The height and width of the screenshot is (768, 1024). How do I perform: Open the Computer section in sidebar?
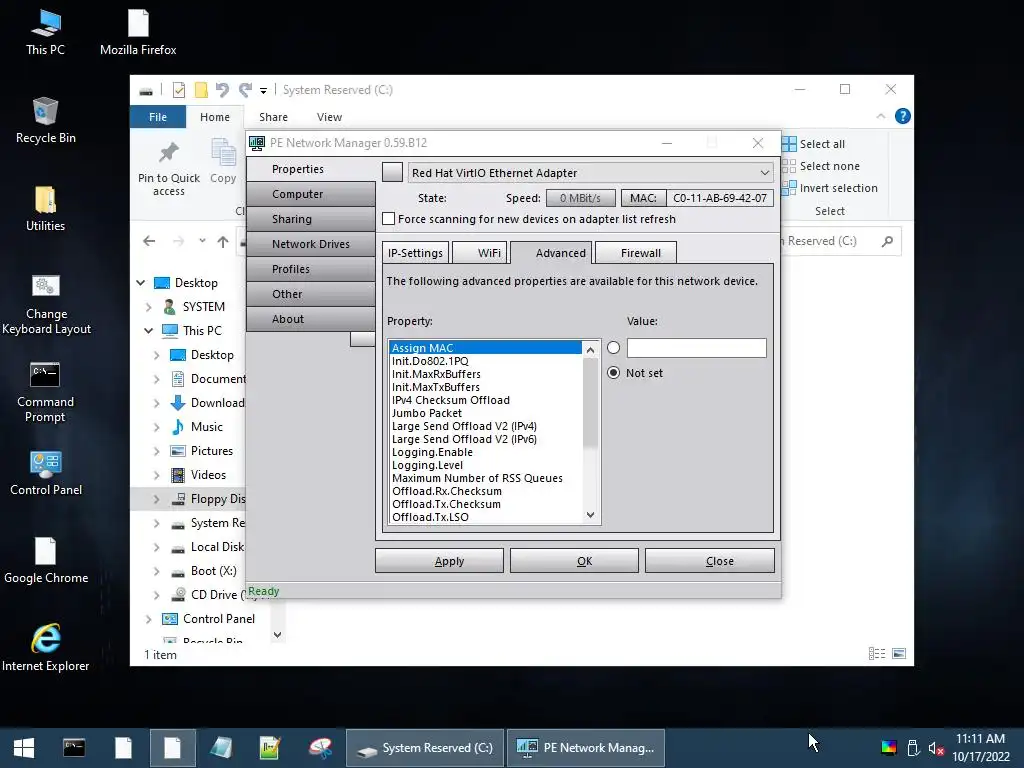[311, 194]
